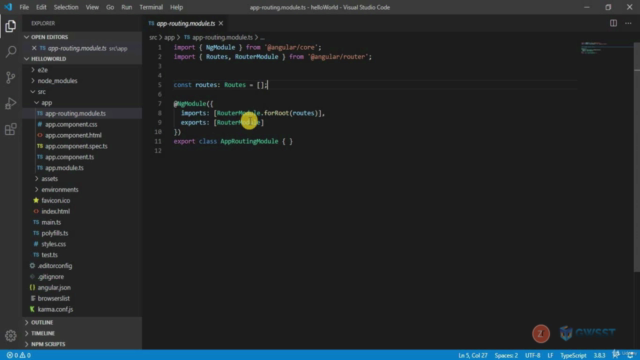The image size is (640, 360).
Task: Click the errors and warnings status indicator
Action: click(19, 356)
